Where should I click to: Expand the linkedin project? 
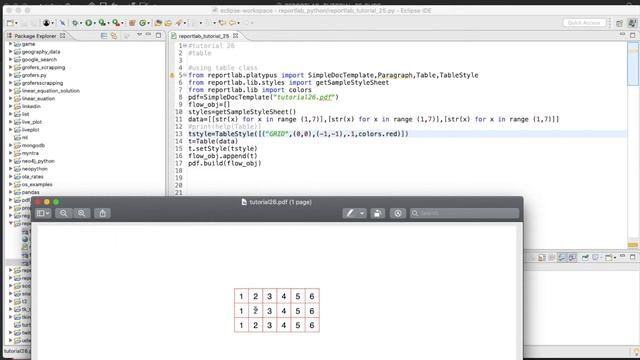click(x=11, y=106)
